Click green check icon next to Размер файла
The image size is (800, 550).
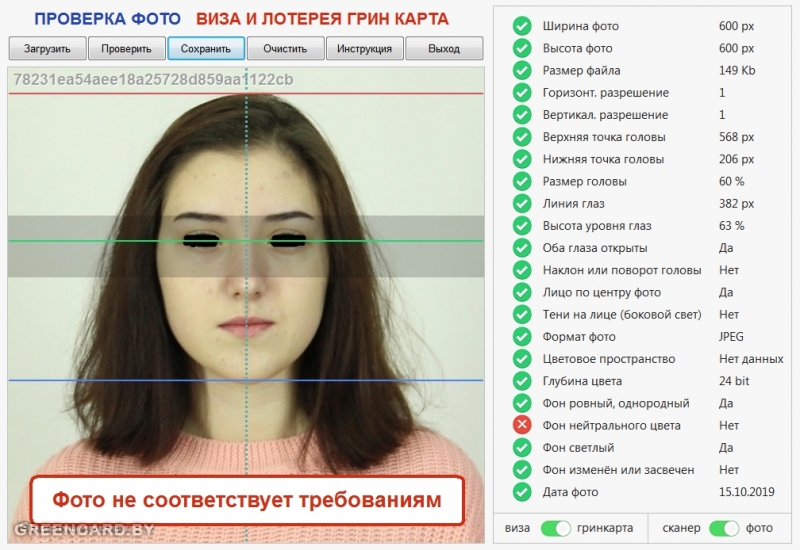[x=522, y=70]
